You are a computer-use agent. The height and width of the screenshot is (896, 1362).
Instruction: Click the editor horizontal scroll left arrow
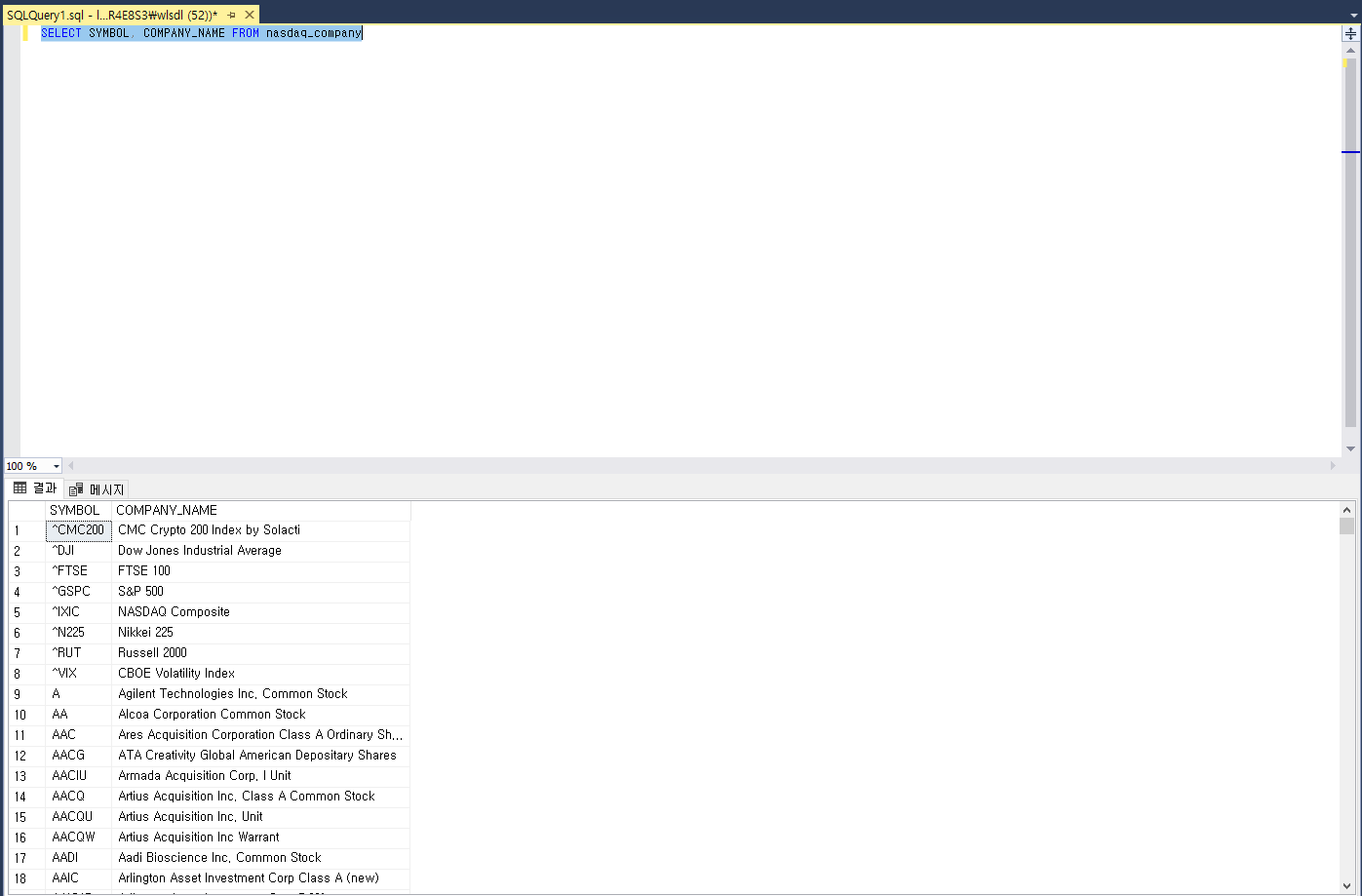pos(70,466)
